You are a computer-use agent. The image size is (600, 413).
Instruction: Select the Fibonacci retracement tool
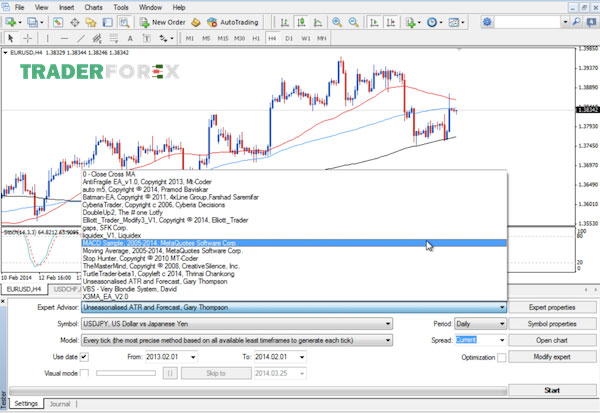[114, 38]
